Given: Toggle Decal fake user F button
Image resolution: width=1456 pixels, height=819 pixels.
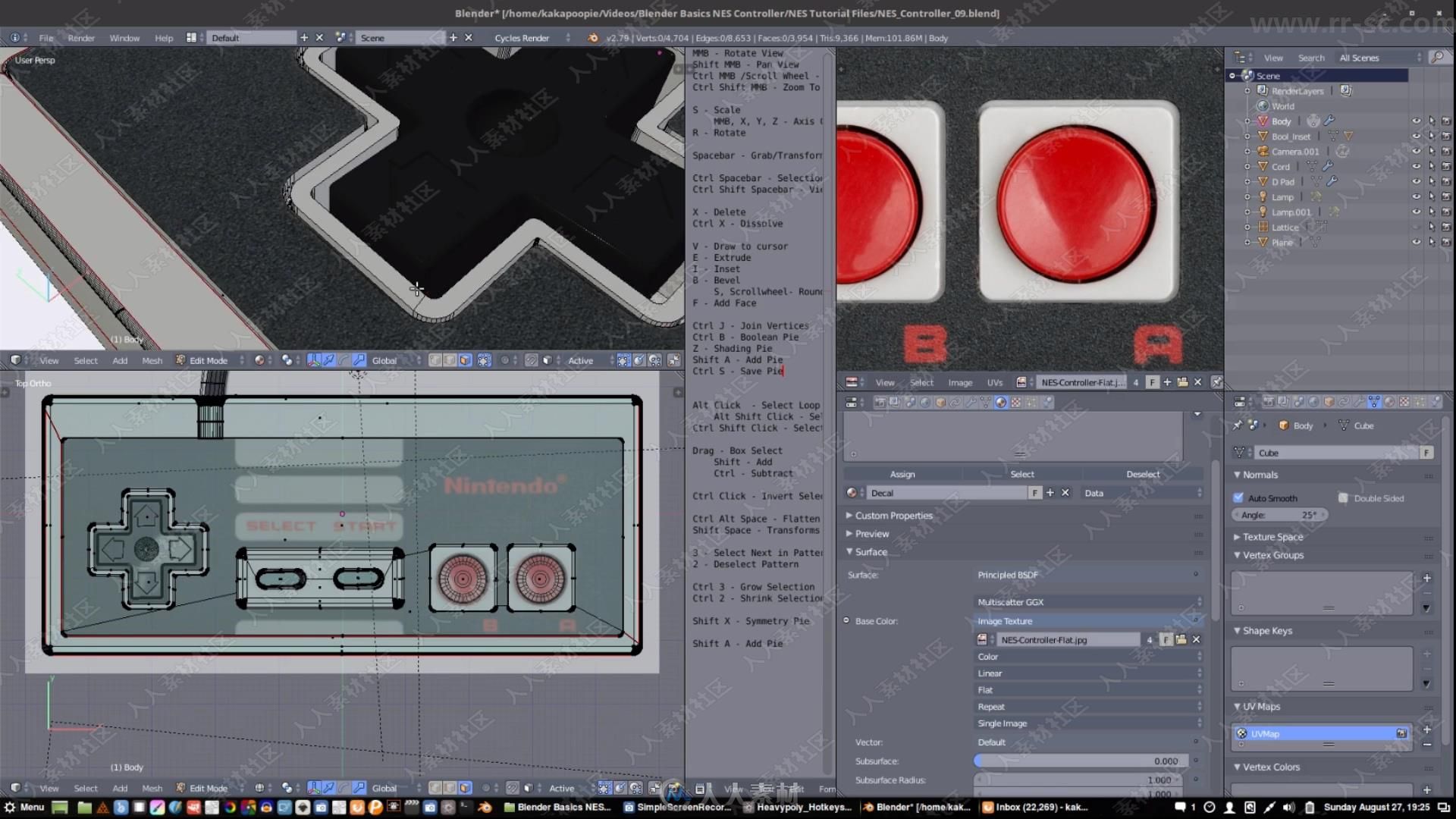Looking at the screenshot, I should 1034,493.
